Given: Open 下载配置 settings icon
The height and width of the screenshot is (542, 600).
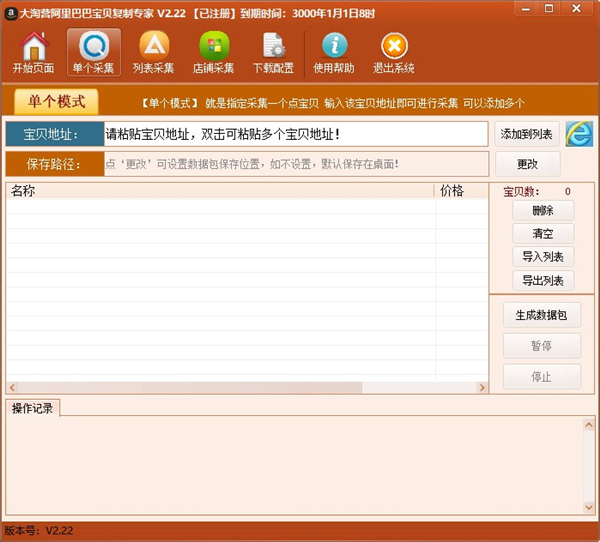Looking at the screenshot, I should coord(274,46).
